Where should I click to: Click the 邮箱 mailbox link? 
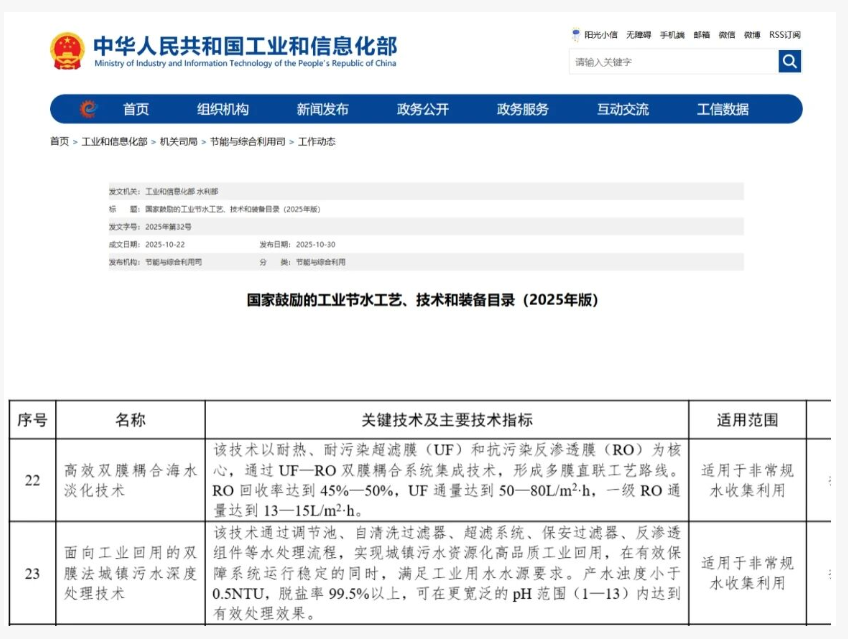pyautogui.click(x=702, y=35)
